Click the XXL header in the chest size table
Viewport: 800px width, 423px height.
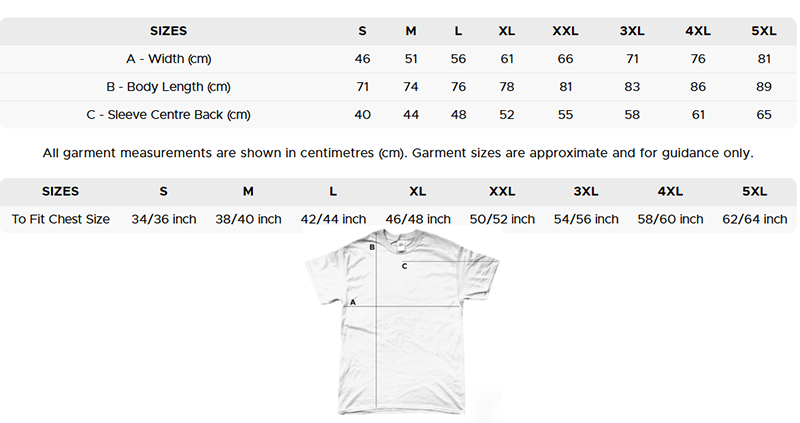click(x=502, y=191)
